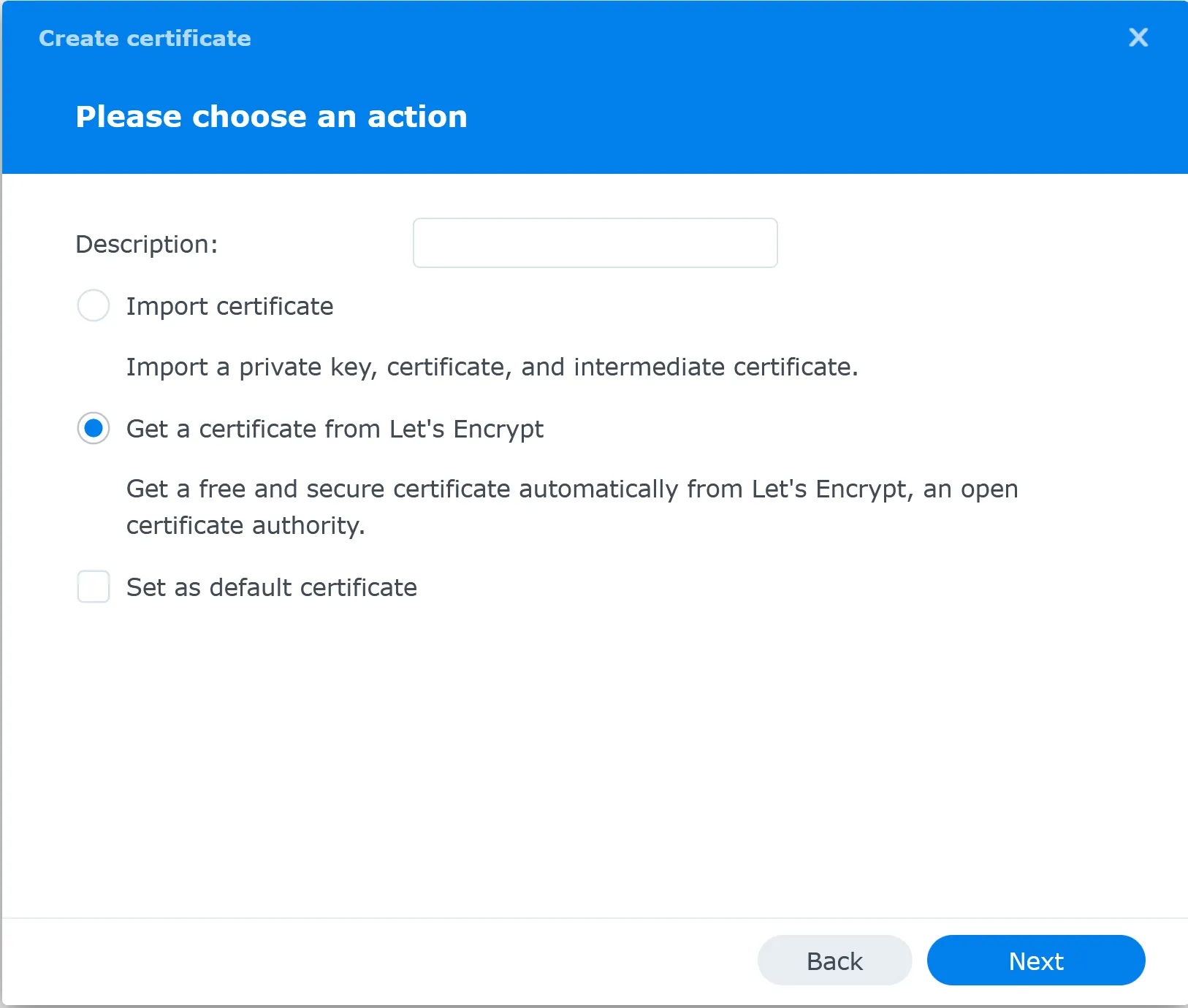This screenshot has height=1008, width=1188.
Task: Click the Import certificate label text
Action: tap(229, 306)
